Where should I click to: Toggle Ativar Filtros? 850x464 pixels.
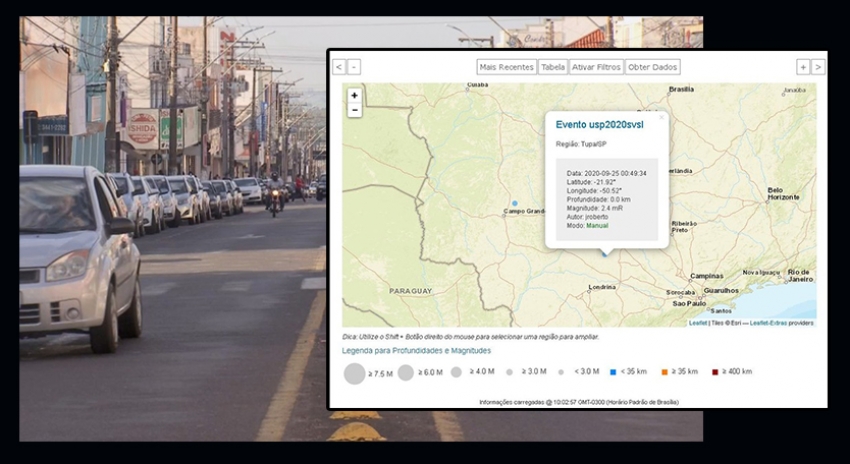point(596,67)
